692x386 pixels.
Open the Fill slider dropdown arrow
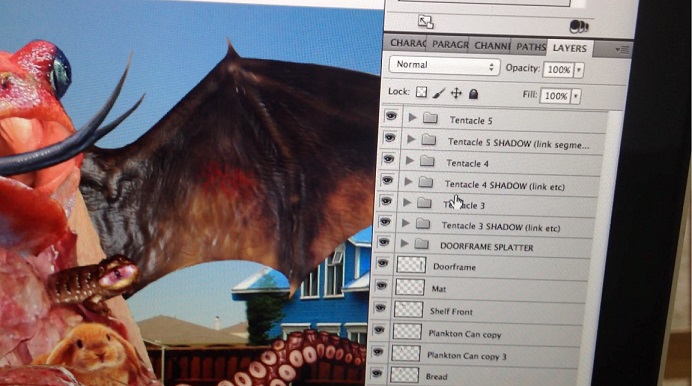pyautogui.click(x=575, y=96)
